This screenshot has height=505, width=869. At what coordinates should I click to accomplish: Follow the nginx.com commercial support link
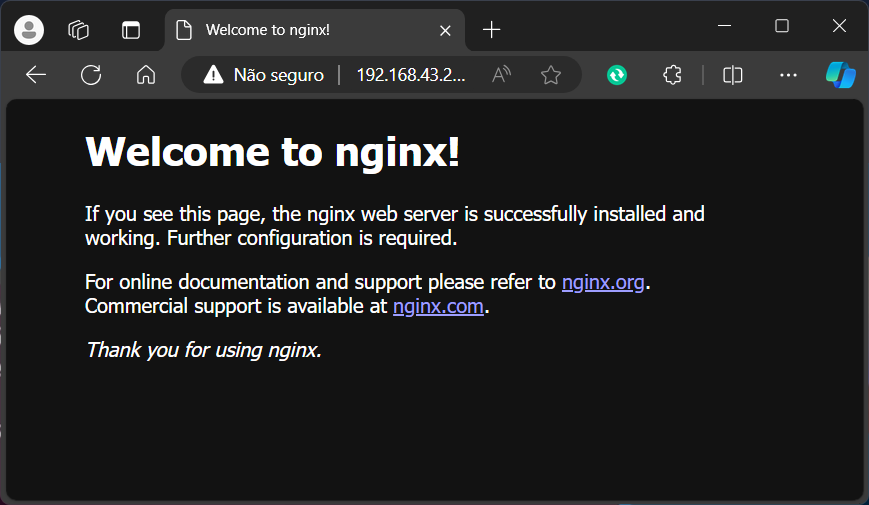[x=438, y=306]
